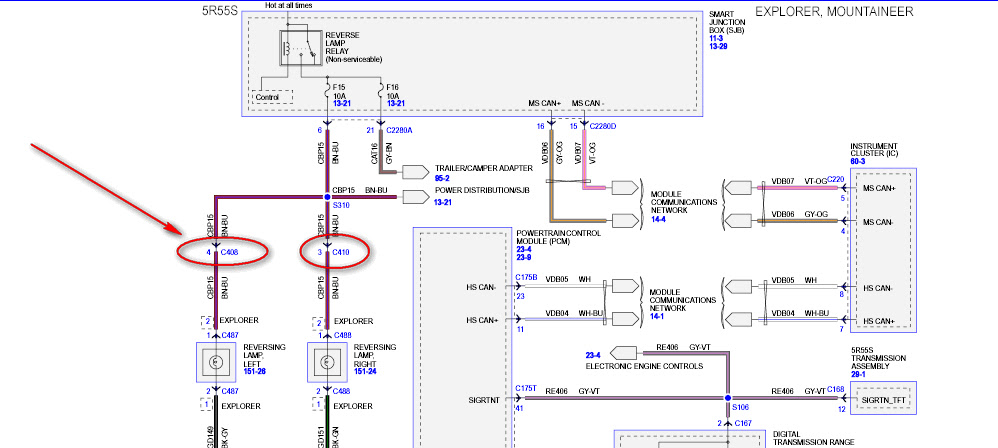Image resolution: width=998 pixels, height=448 pixels.
Task: Click the 'ELECTRONIC ENGINE CONTROLS' label
Action: tap(644, 366)
